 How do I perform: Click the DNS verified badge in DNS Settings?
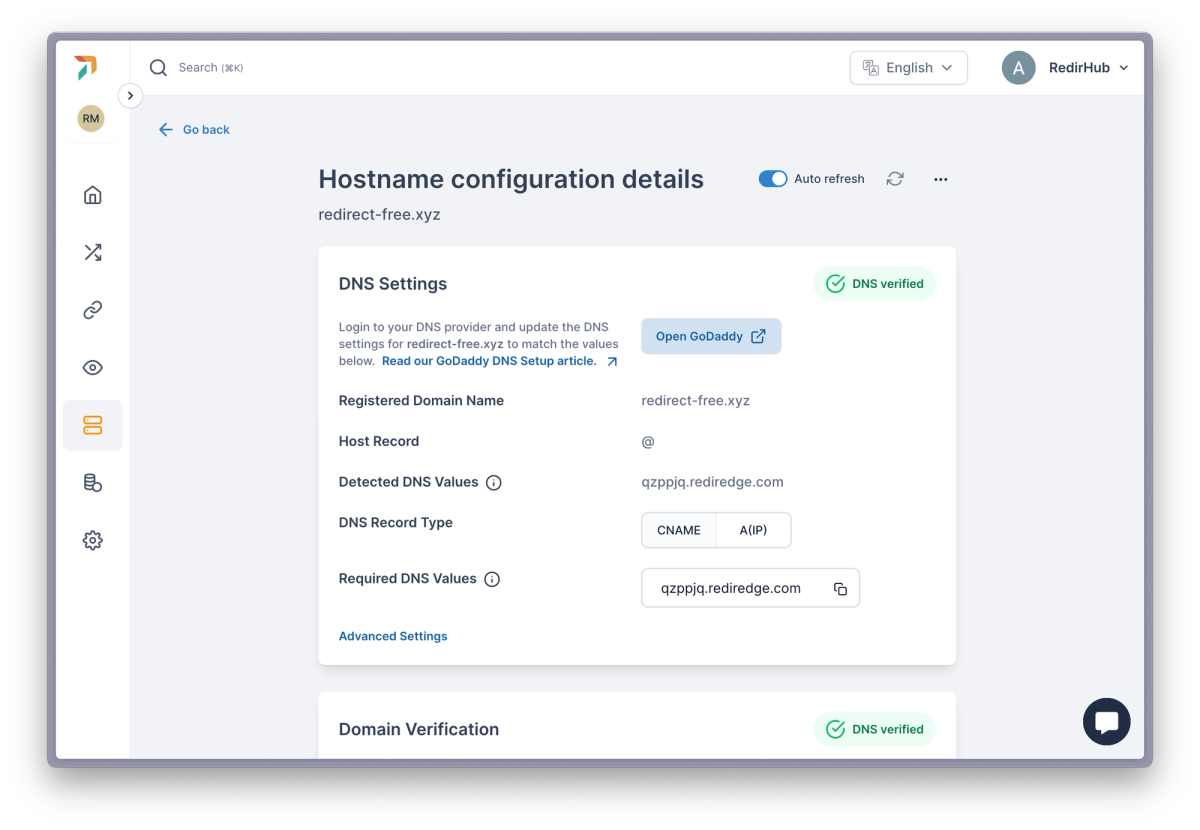pos(874,284)
